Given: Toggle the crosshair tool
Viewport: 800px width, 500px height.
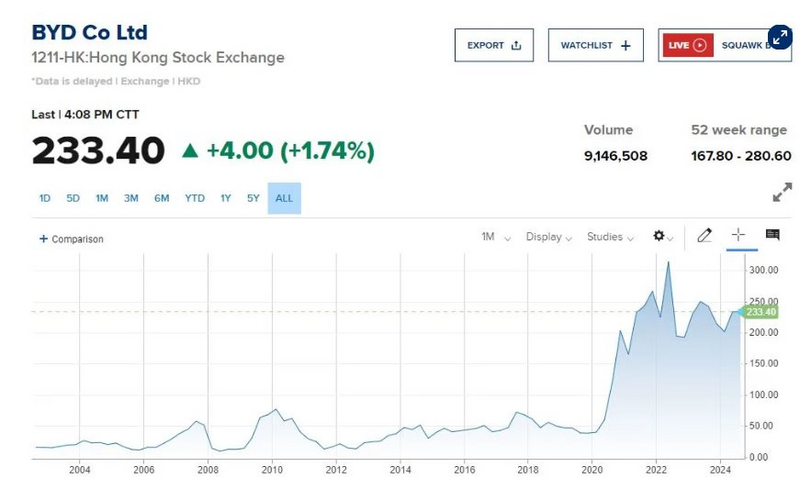Looking at the screenshot, I should coord(738,235).
